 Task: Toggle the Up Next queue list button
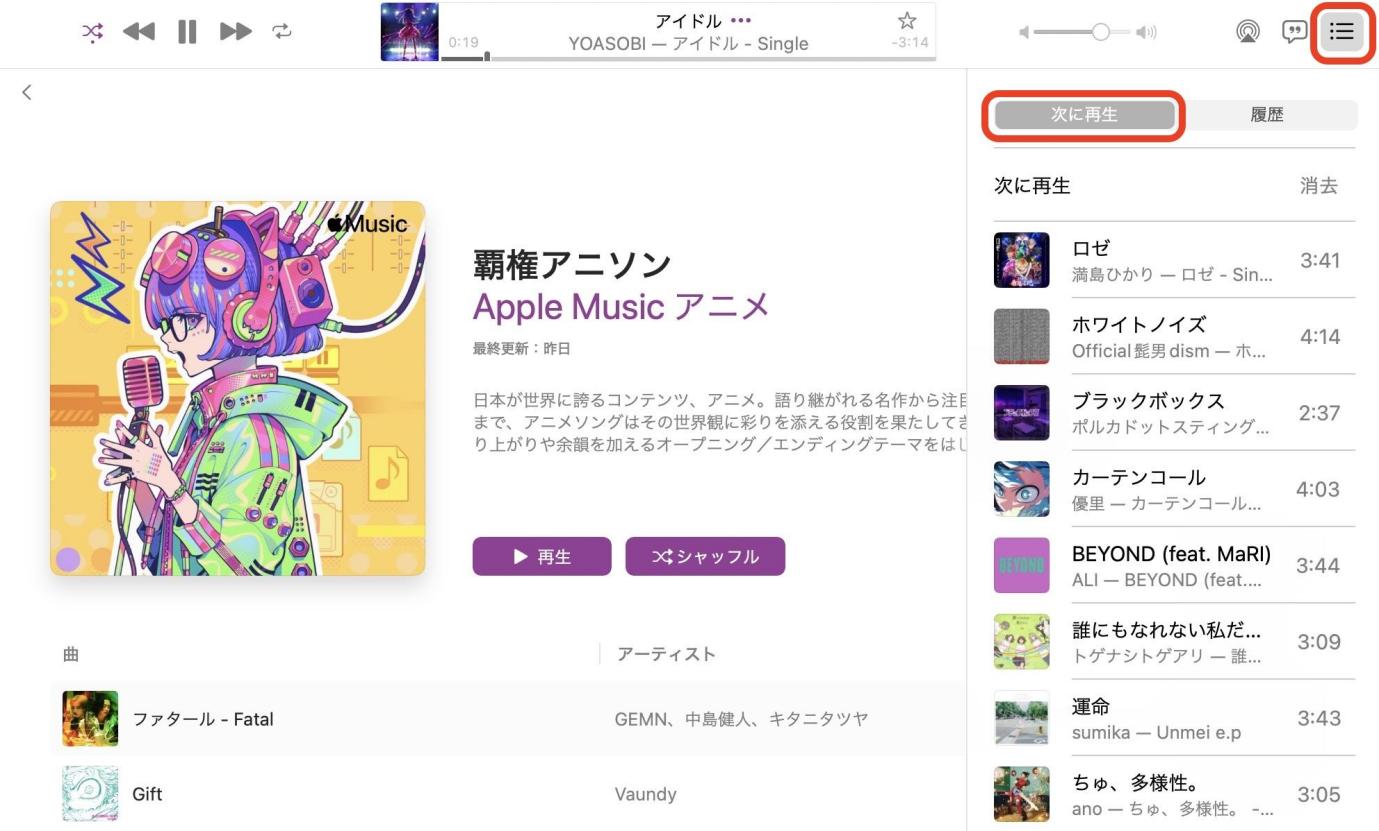click(1342, 32)
